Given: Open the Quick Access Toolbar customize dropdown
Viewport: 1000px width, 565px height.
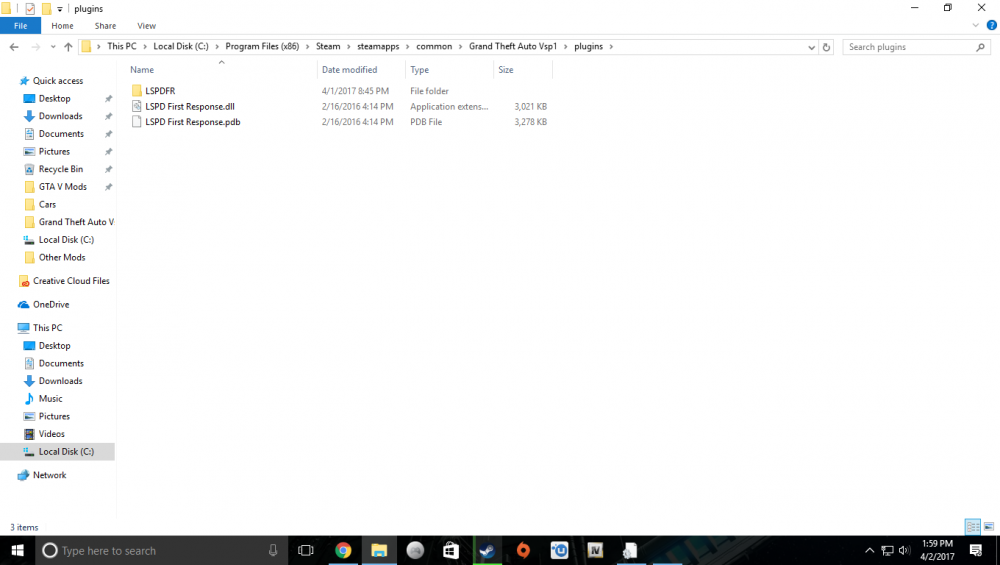Looking at the screenshot, I should tap(59, 9).
